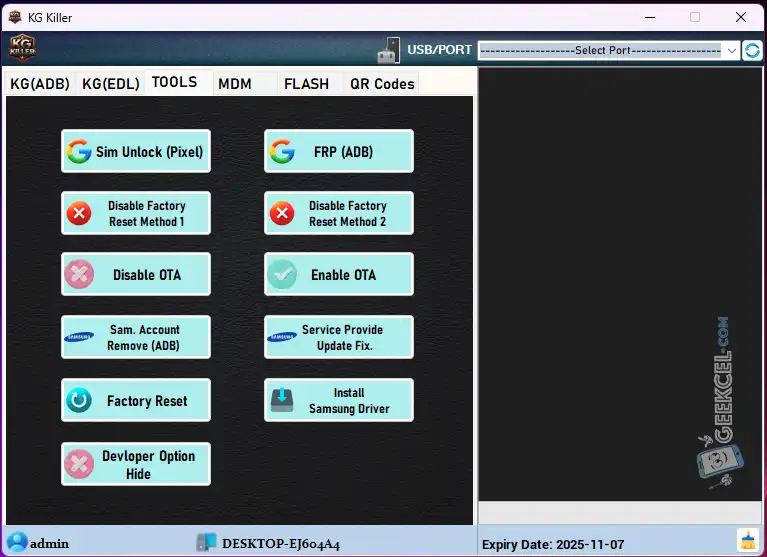The width and height of the screenshot is (767, 557).
Task: Click the green checkmark icon on Enable OTA
Action: click(282, 274)
